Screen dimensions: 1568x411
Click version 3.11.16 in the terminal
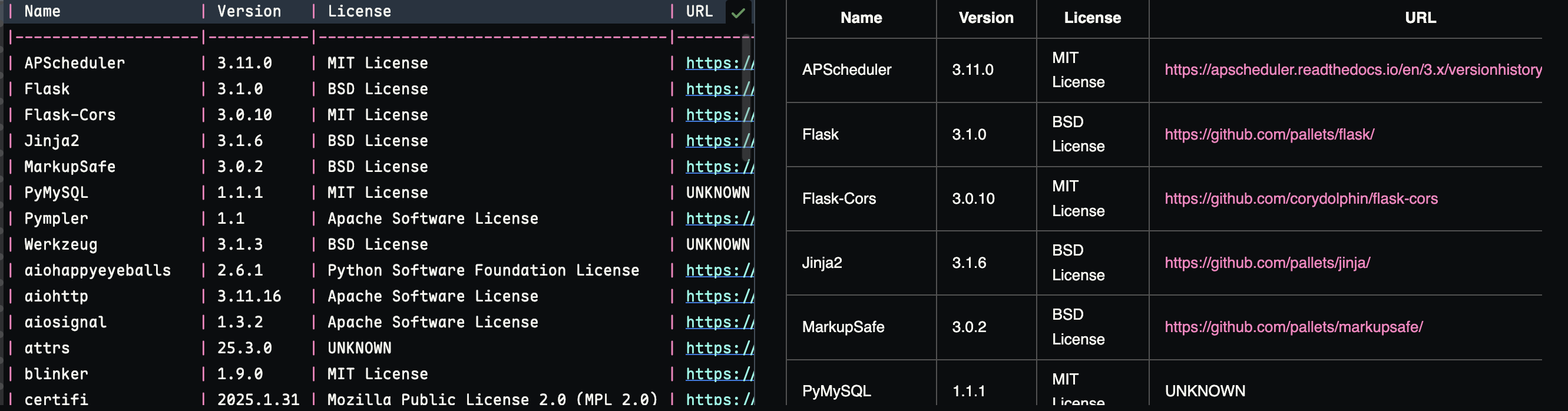(249, 297)
